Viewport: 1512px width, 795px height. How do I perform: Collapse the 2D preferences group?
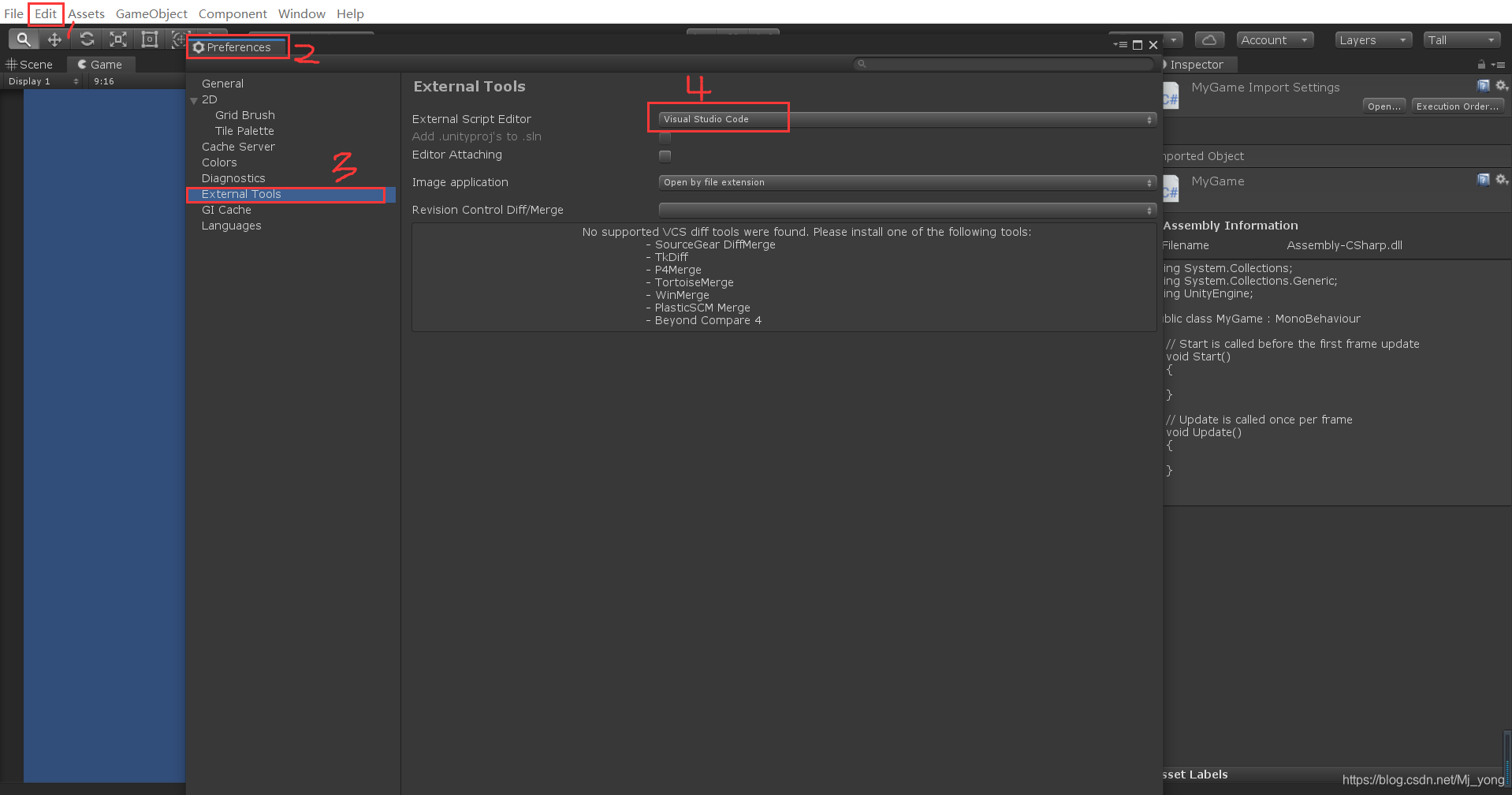(194, 100)
